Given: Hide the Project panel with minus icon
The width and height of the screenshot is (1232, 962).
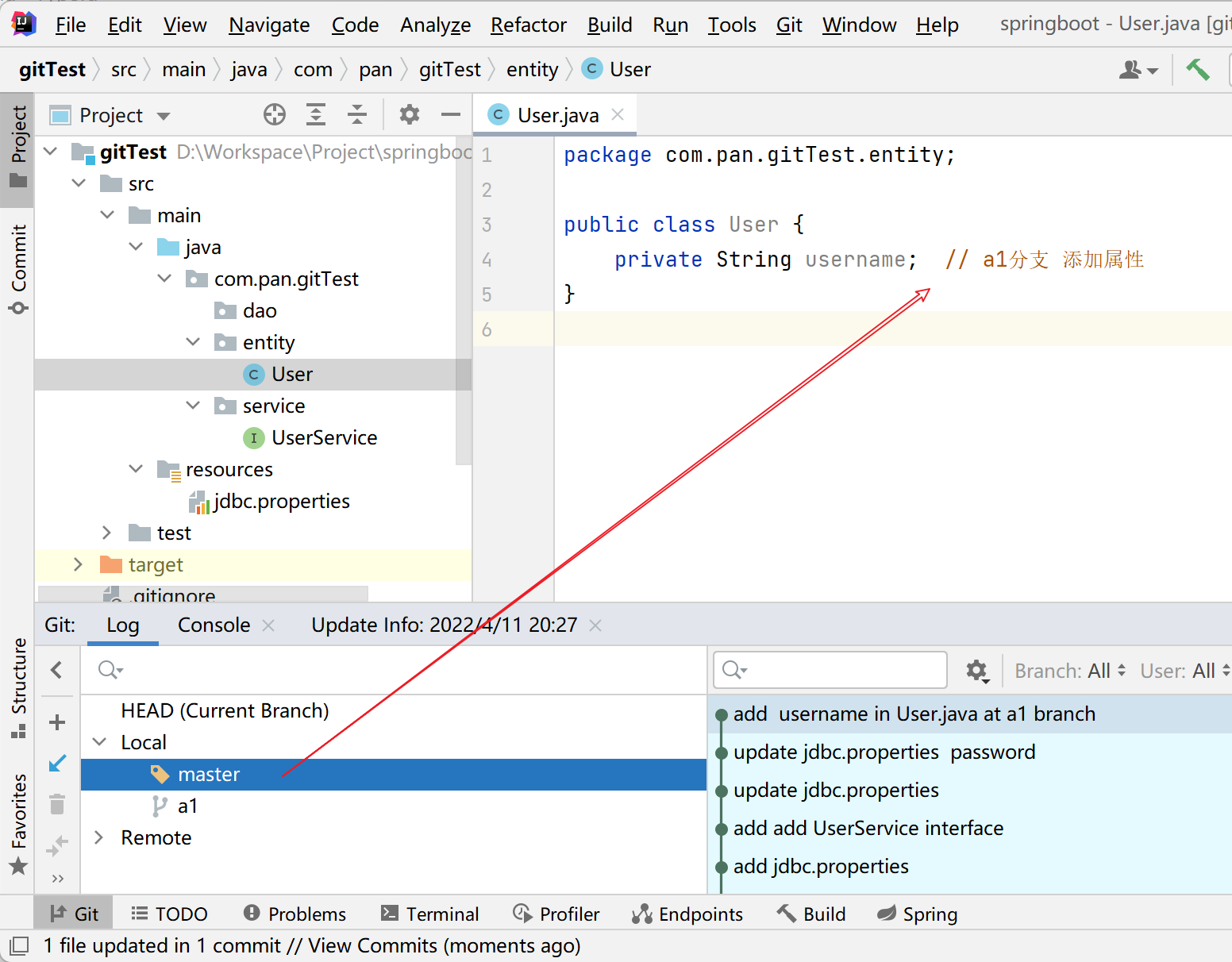Looking at the screenshot, I should [x=451, y=115].
